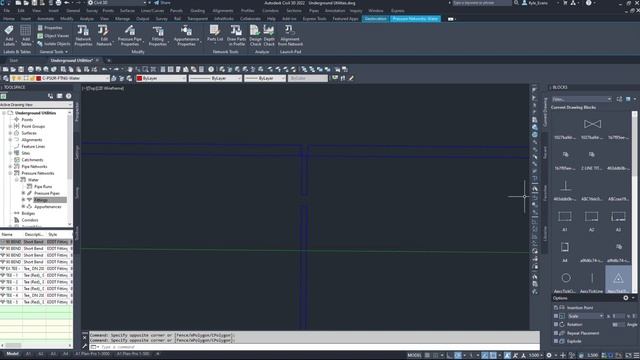
Task: Click the gear icon in the status bar
Action: point(549,355)
